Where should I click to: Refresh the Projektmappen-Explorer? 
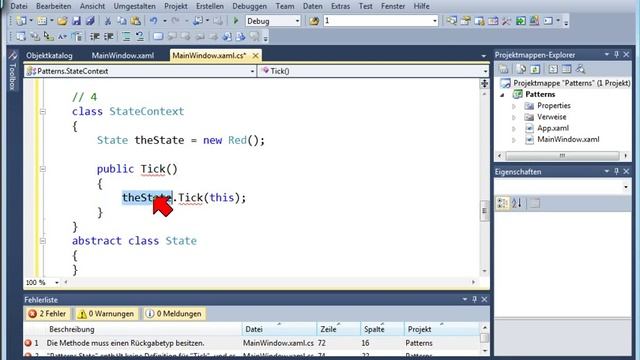click(535, 69)
